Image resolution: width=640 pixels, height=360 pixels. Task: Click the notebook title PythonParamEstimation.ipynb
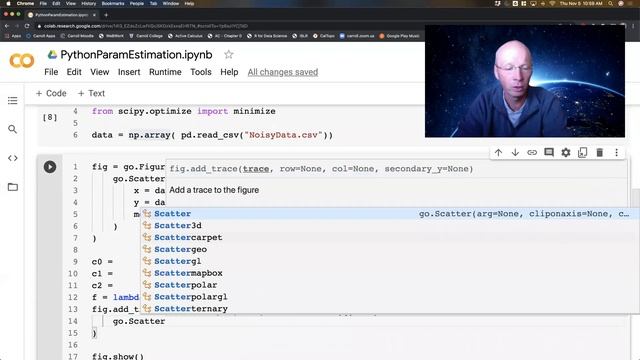coord(136,55)
